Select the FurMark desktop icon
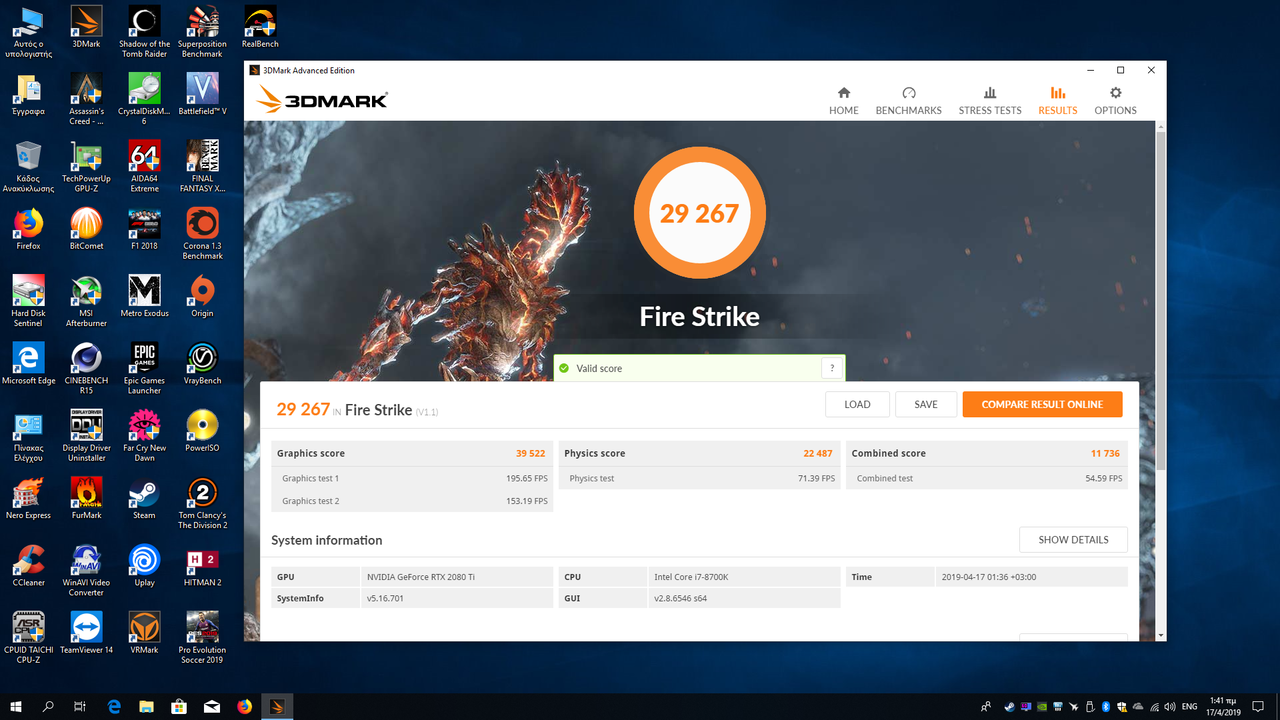 86,499
